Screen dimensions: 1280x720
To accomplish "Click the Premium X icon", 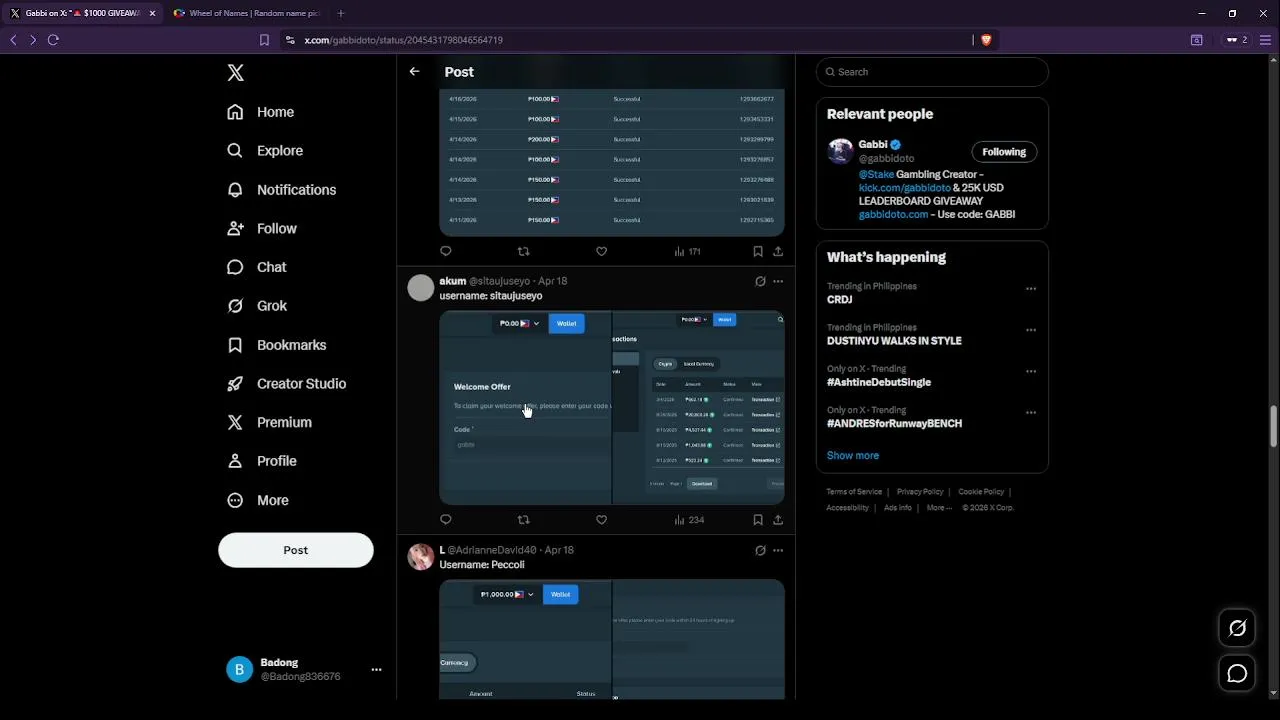I will 235,422.
